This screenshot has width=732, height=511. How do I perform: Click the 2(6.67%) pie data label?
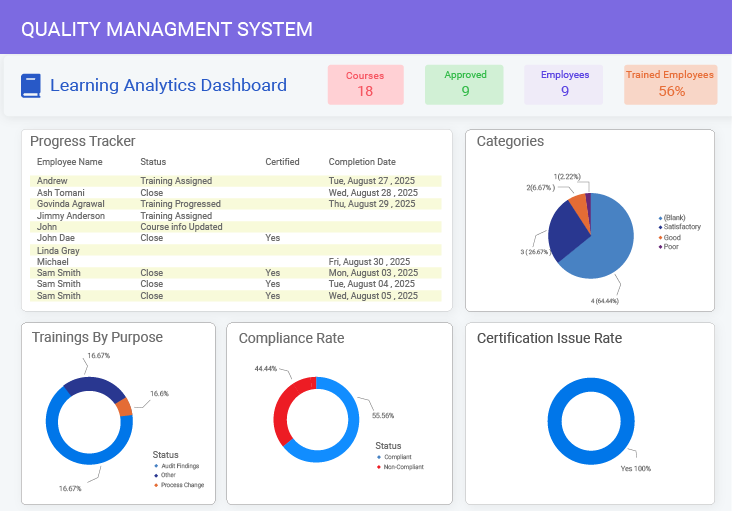(541, 188)
